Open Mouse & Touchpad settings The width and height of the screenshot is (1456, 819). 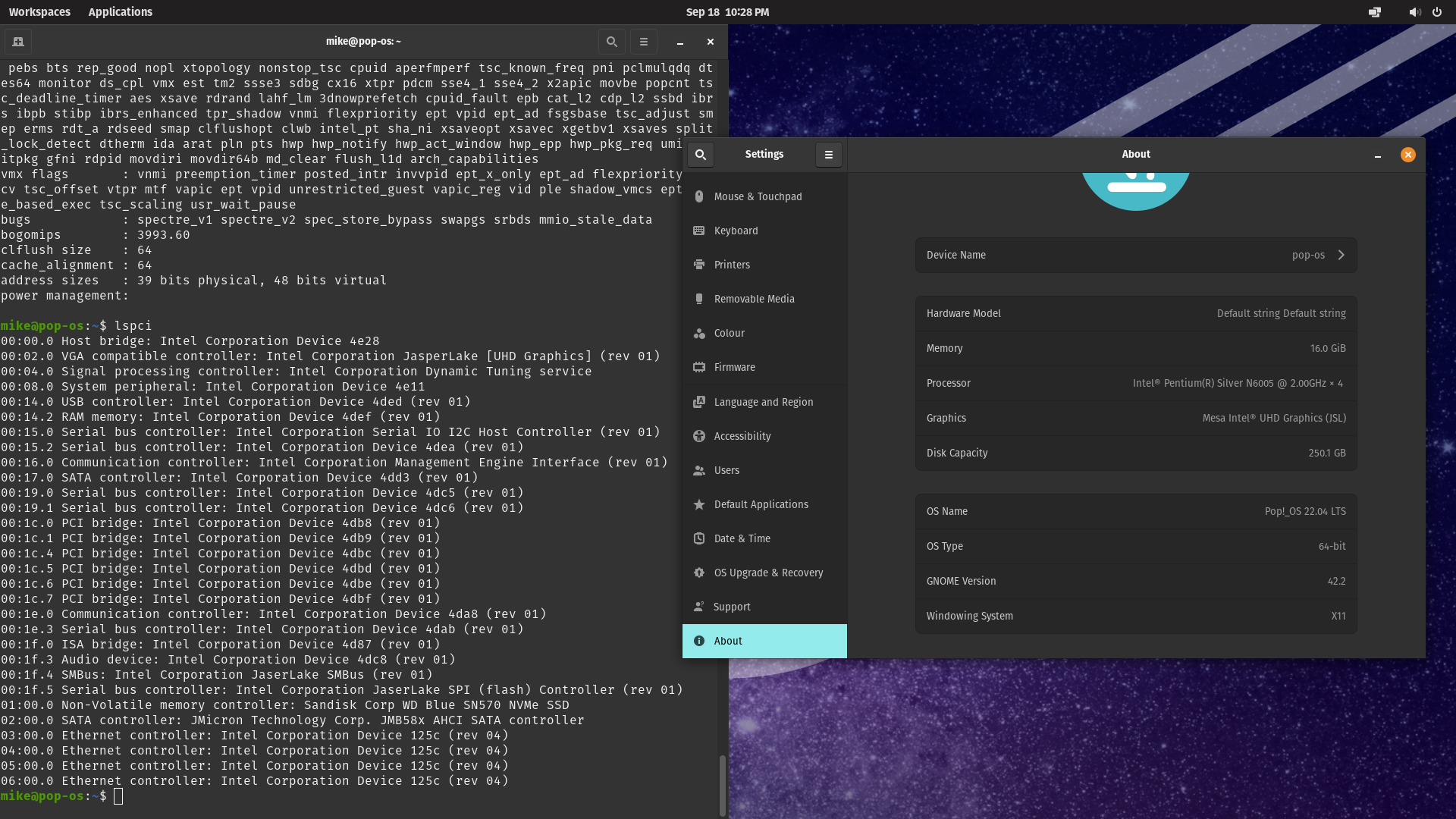click(x=758, y=196)
